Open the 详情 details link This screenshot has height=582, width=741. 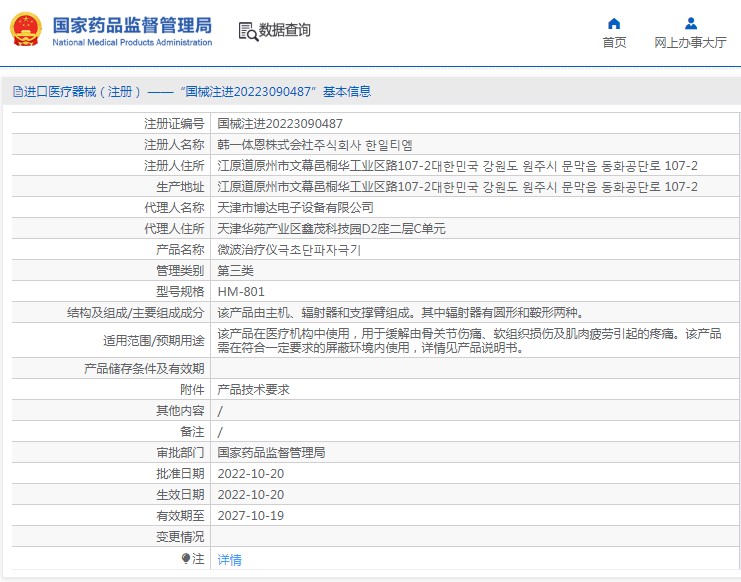pos(229,560)
